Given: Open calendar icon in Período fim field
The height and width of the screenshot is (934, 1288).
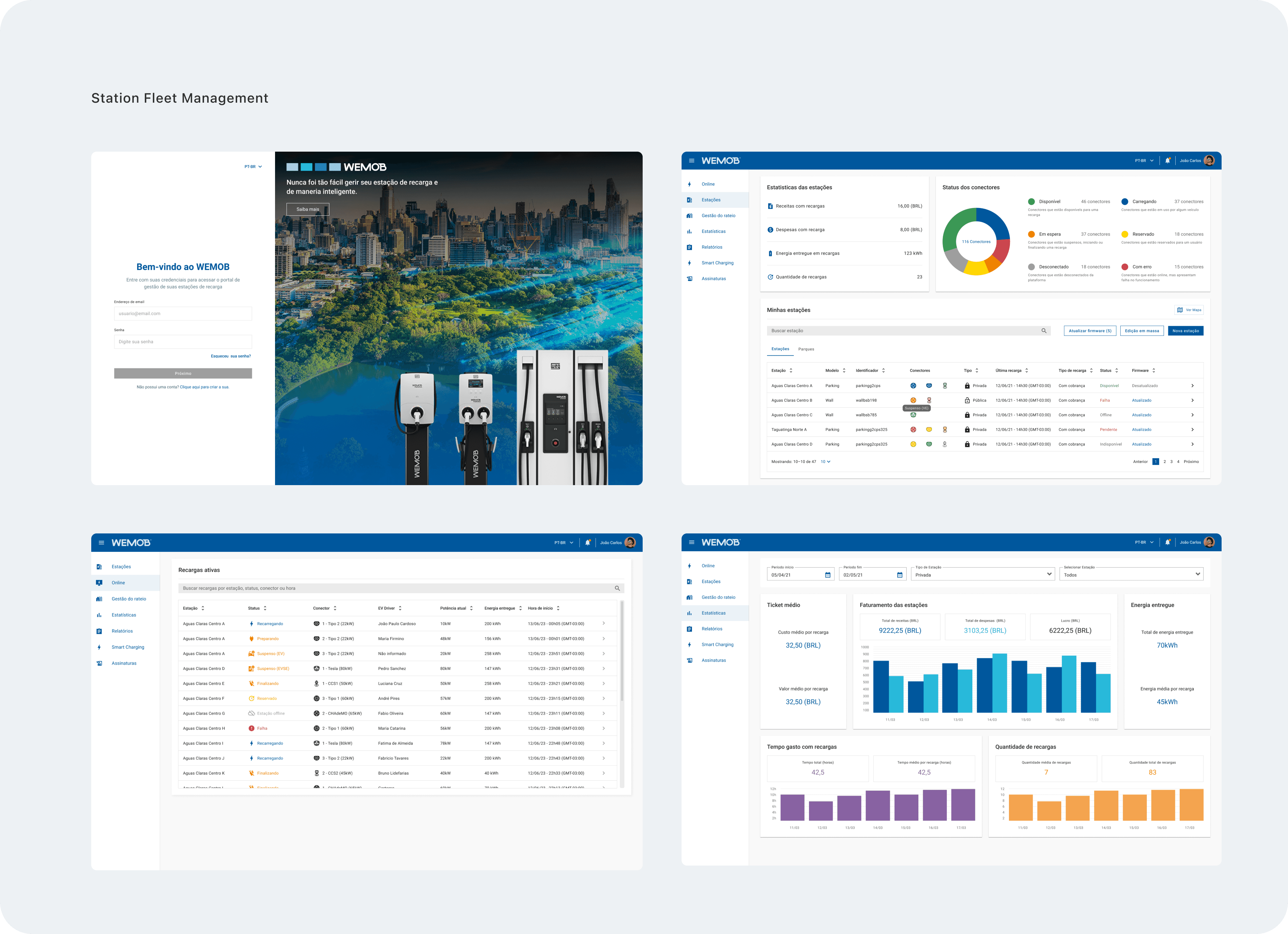Looking at the screenshot, I should click(x=900, y=575).
